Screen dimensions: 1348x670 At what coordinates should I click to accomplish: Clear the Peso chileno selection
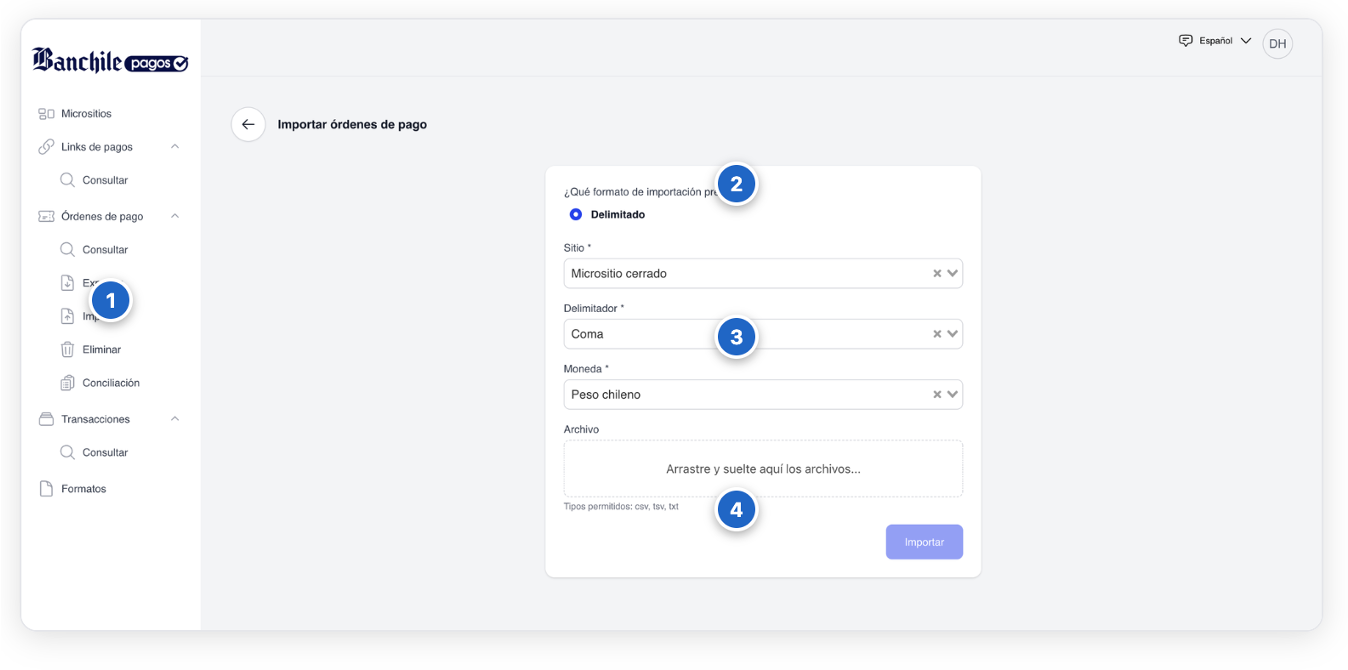point(937,394)
